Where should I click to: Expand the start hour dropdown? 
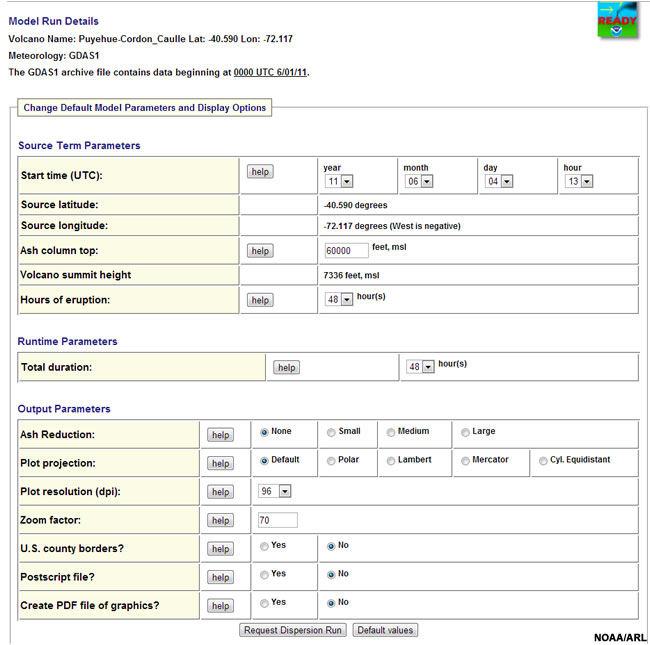point(579,181)
